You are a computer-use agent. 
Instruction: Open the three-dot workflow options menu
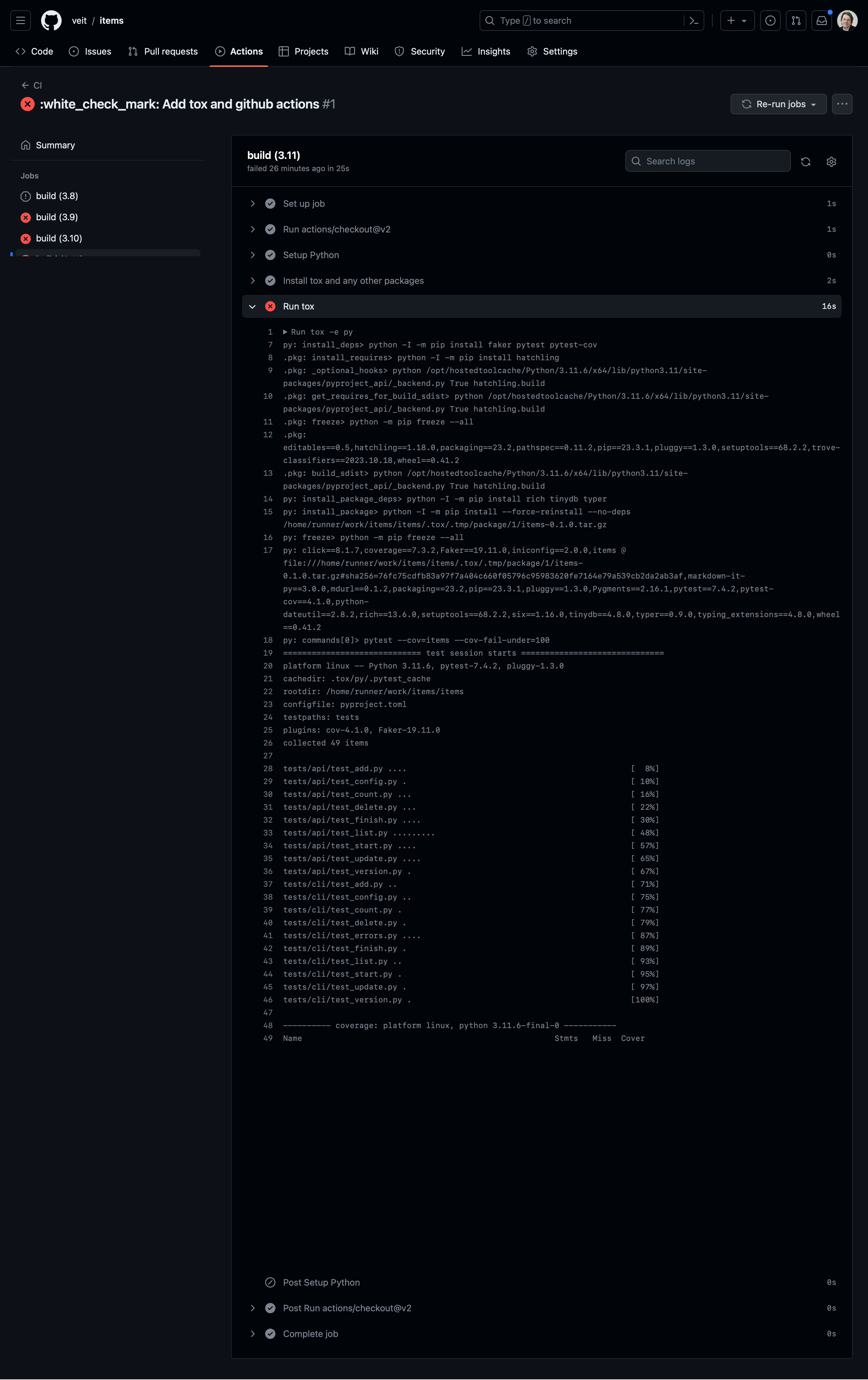pos(842,104)
